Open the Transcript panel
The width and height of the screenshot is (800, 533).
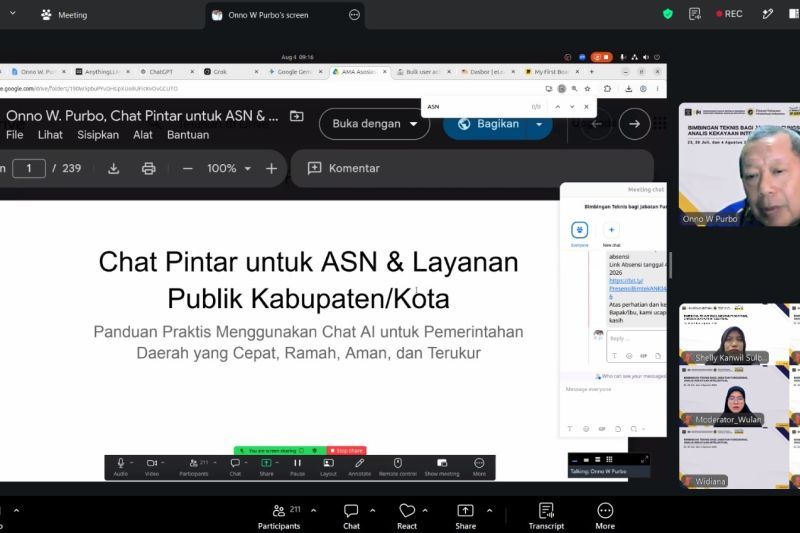click(x=546, y=517)
